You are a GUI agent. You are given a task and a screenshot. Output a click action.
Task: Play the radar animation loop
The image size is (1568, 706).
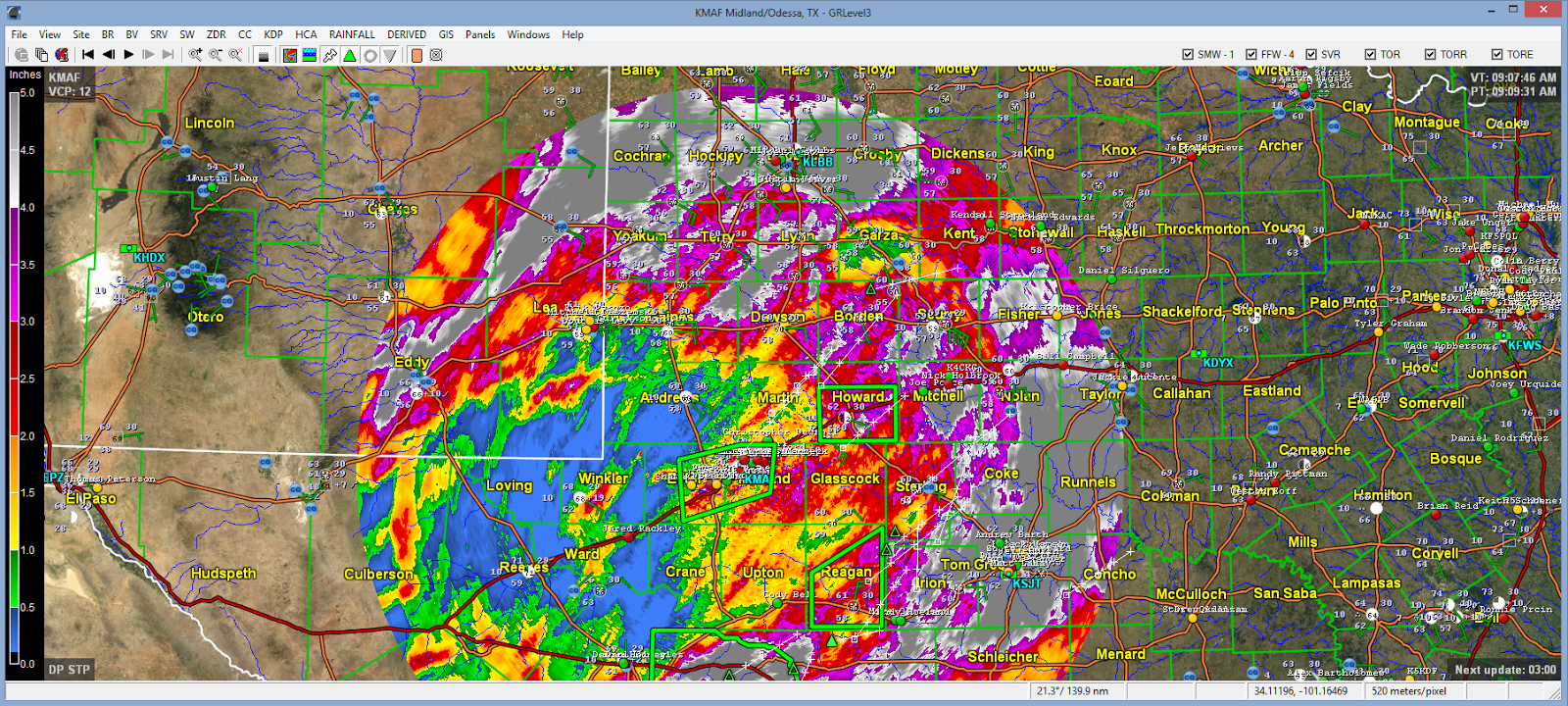(128, 55)
